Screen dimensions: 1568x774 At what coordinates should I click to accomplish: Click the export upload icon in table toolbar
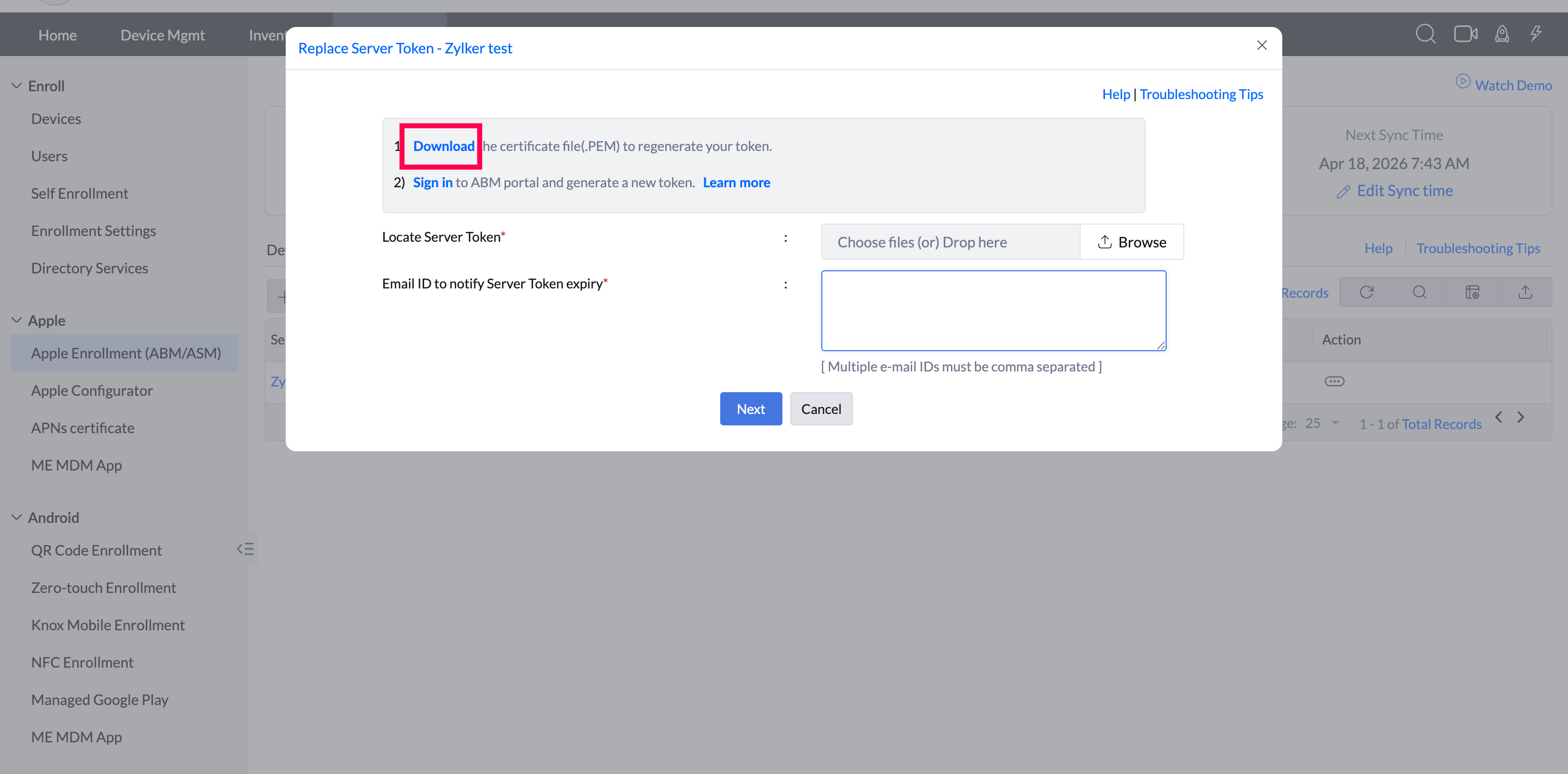1525,292
